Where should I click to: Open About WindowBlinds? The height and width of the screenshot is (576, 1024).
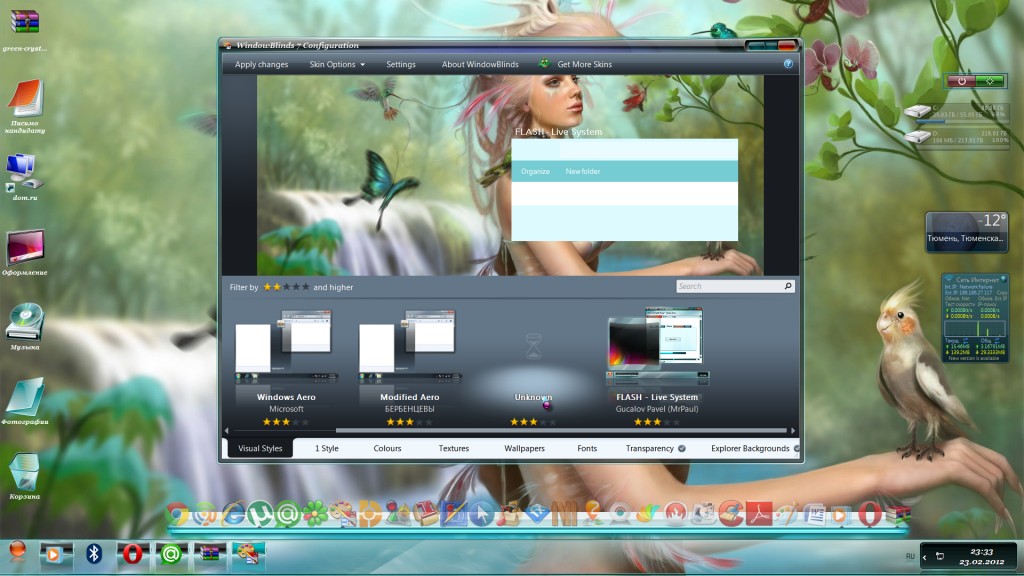[x=480, y=65]
